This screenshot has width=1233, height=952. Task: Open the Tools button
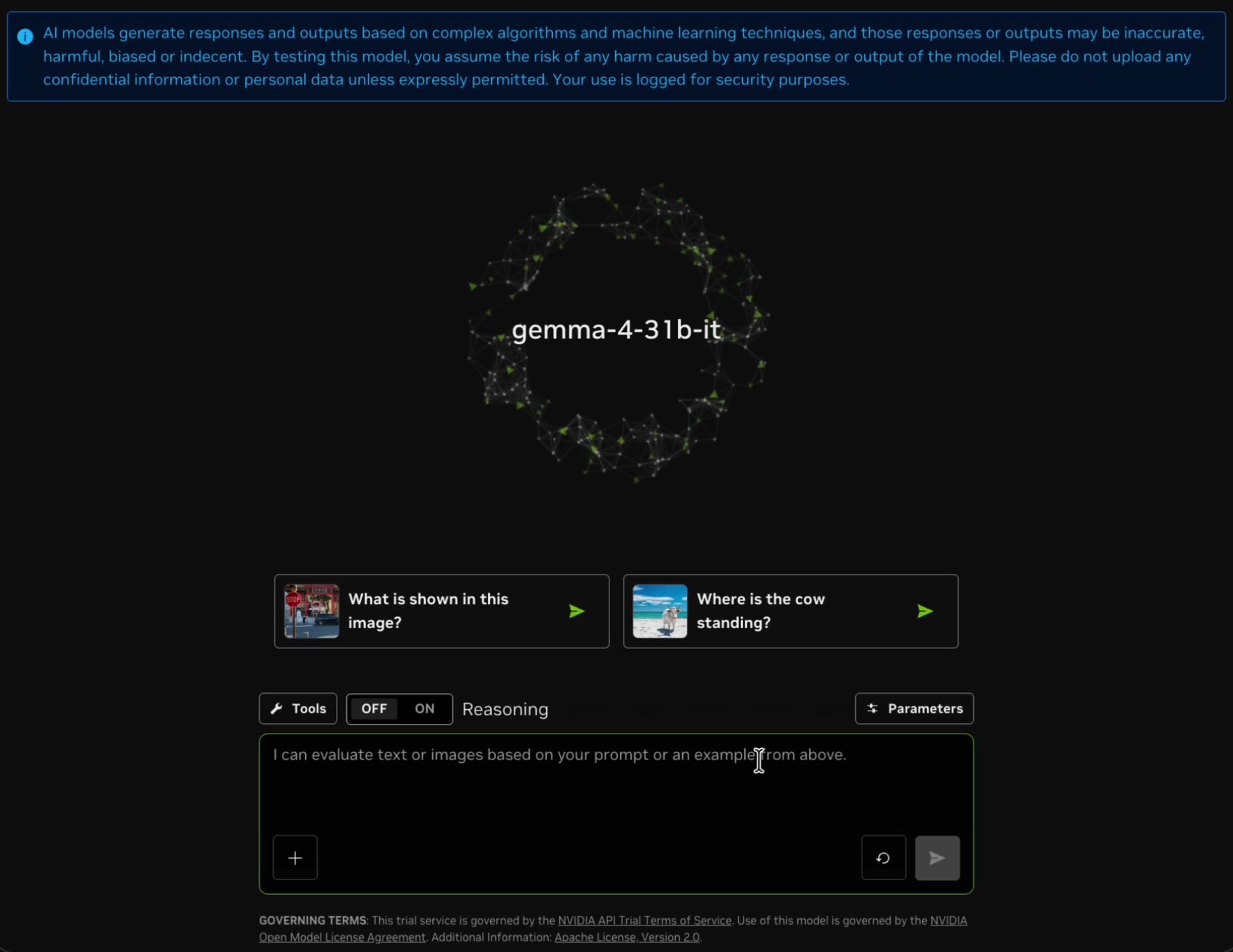pyautogui.click(x=298, y=708)
